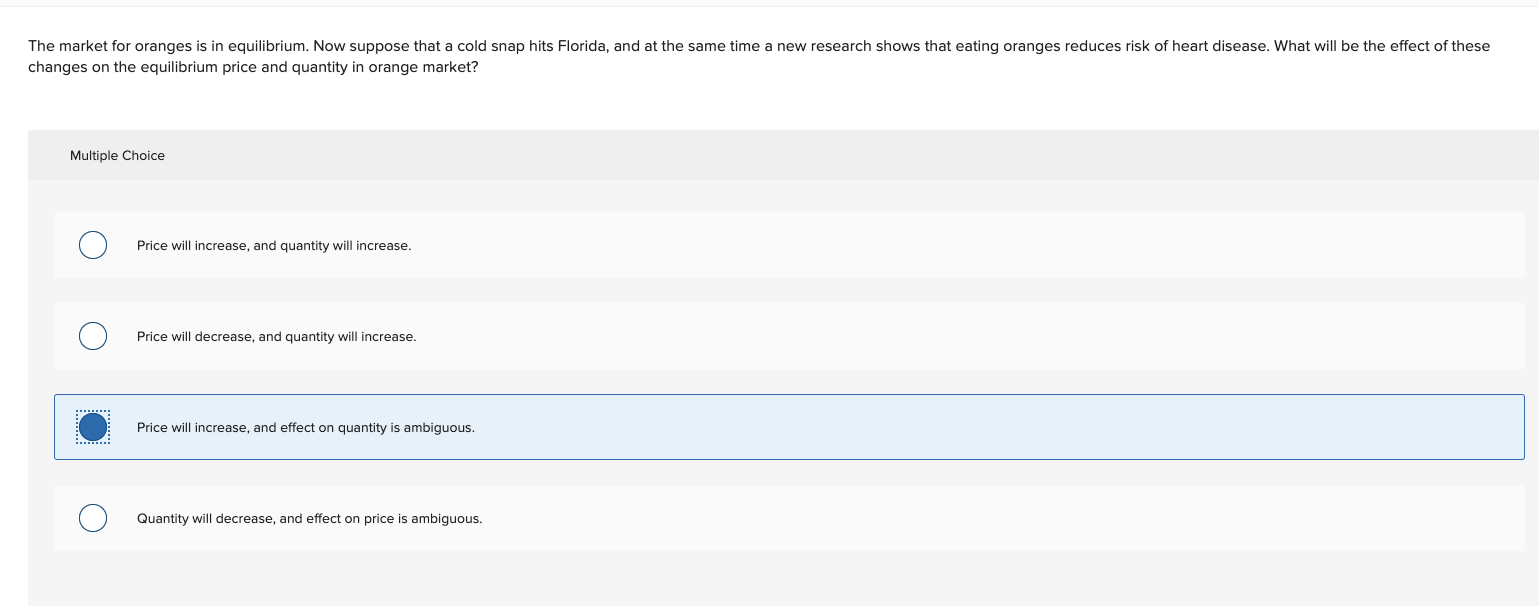
Task: Click the word 'Florida' in the question
Action: [x=588, y=46]
